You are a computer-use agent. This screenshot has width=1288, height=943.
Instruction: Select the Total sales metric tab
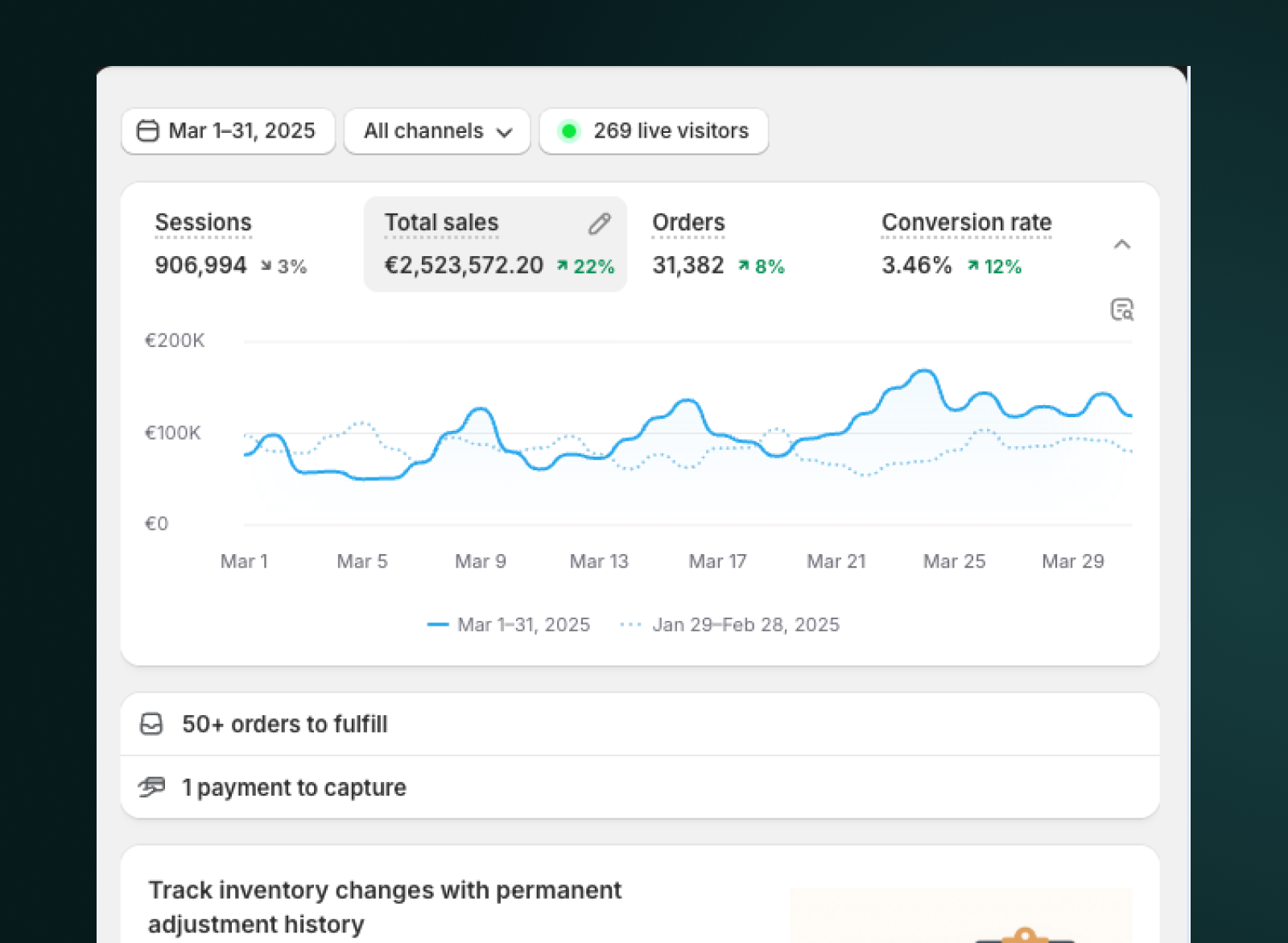coord(495,244)
